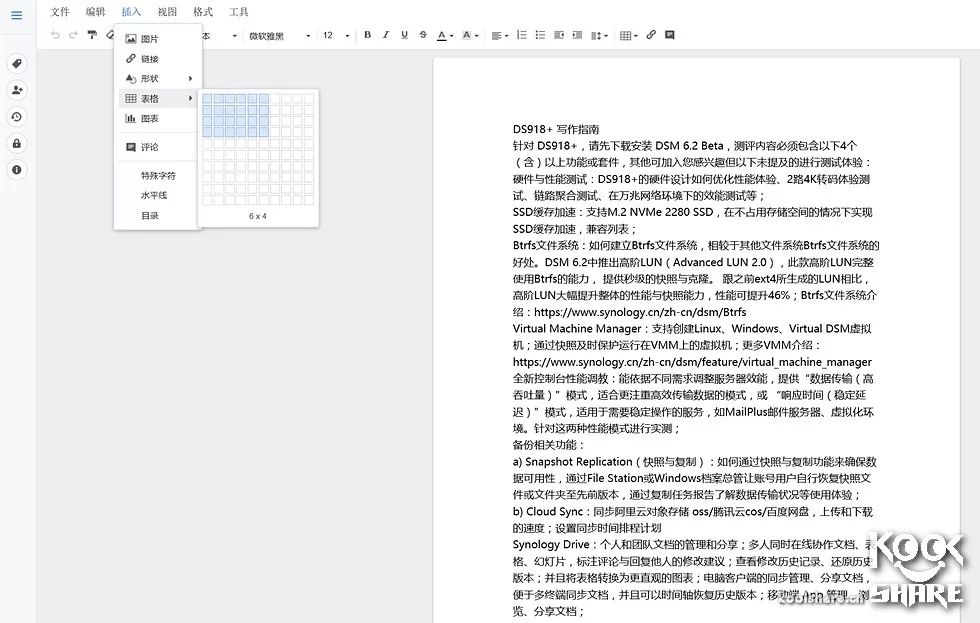Toggle bold formatting
Viewport: 980px width, 623px height.
[368, 35]
